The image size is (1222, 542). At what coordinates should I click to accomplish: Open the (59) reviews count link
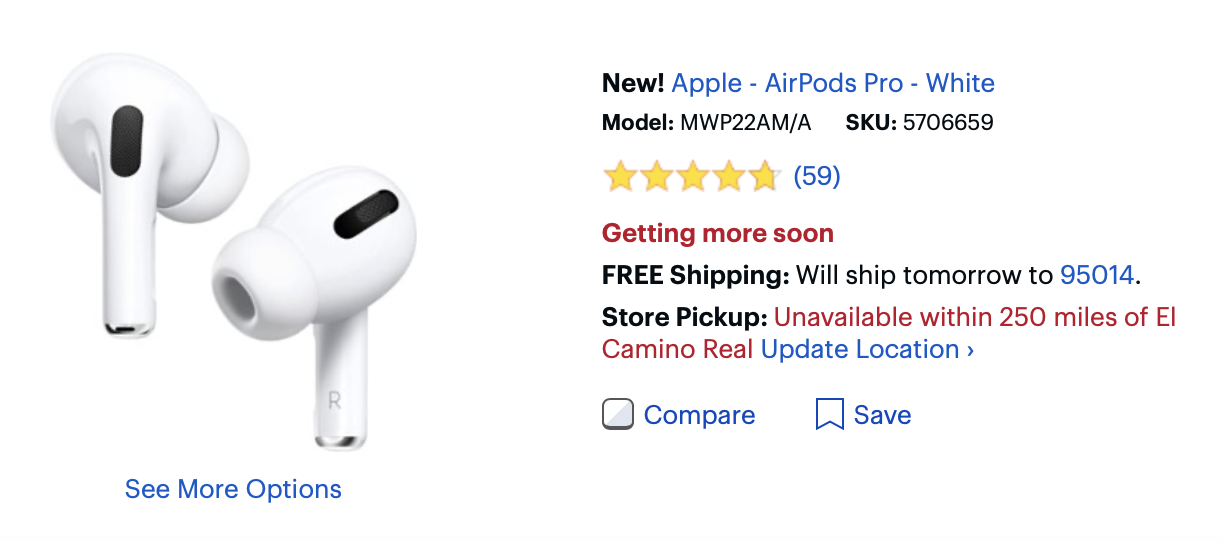816,177
